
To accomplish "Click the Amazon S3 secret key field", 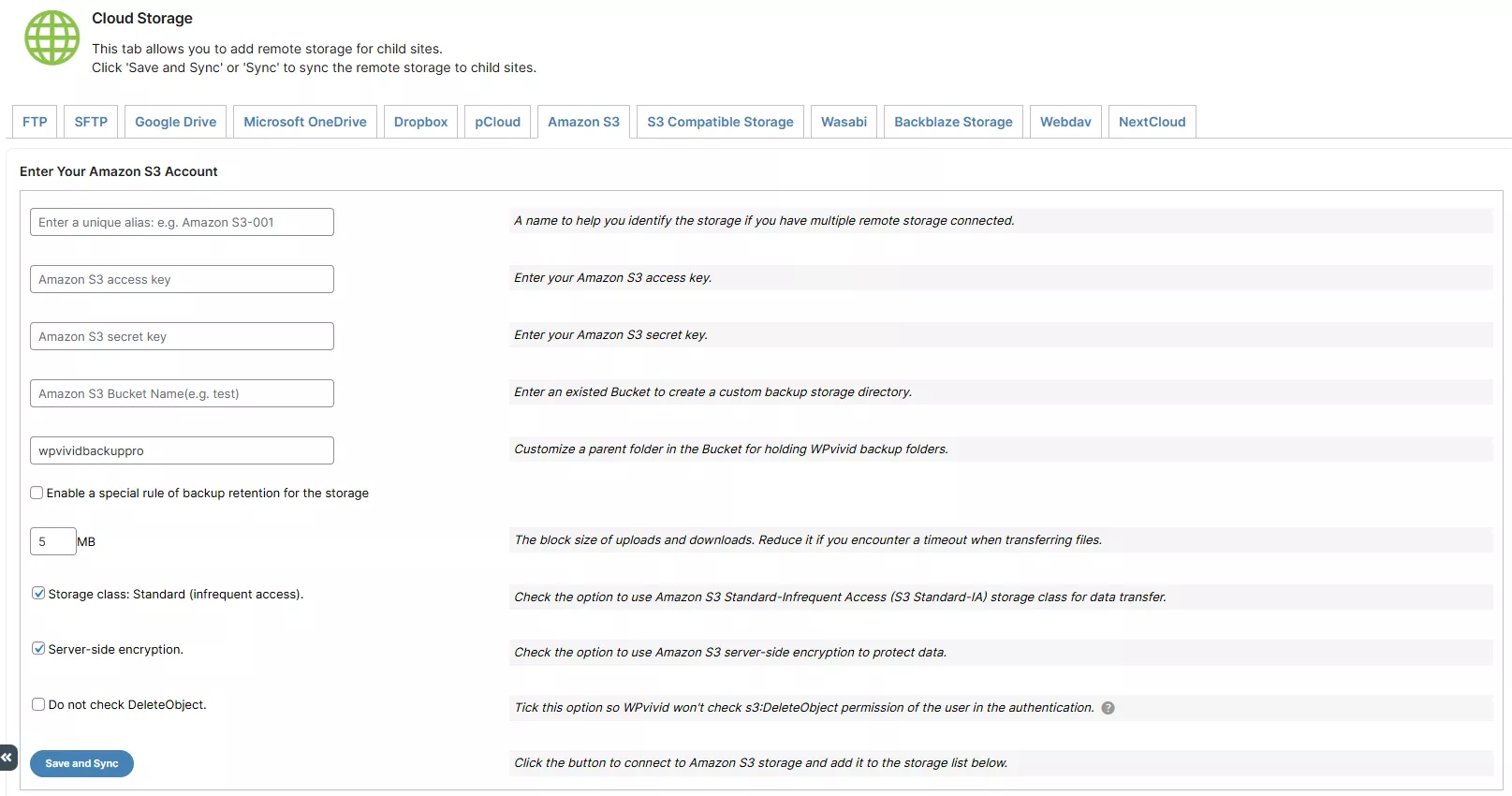I will click(182, 336).
